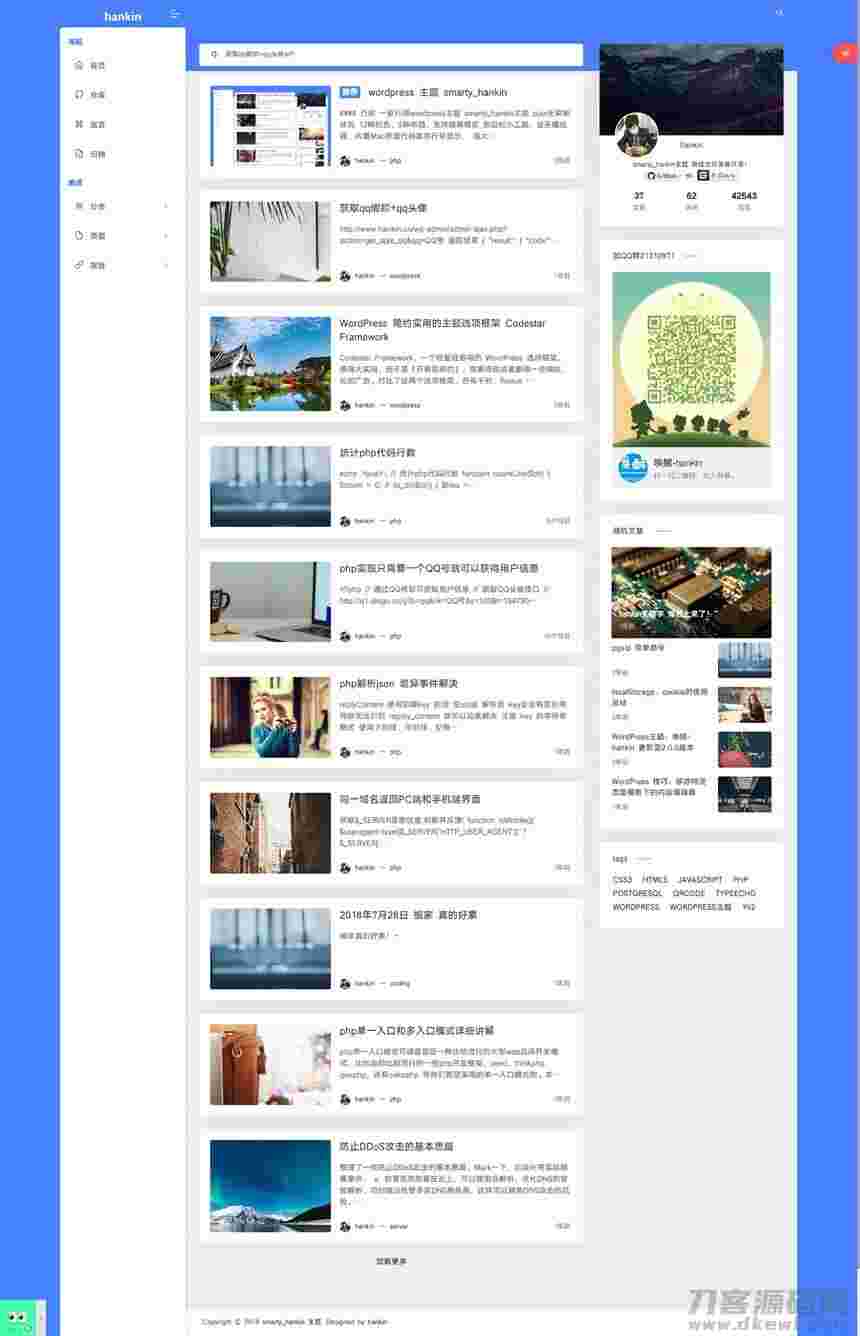This screenshot has height=1336, width=860.
Task: Open the hankin site title in the header
Action: 123,16
